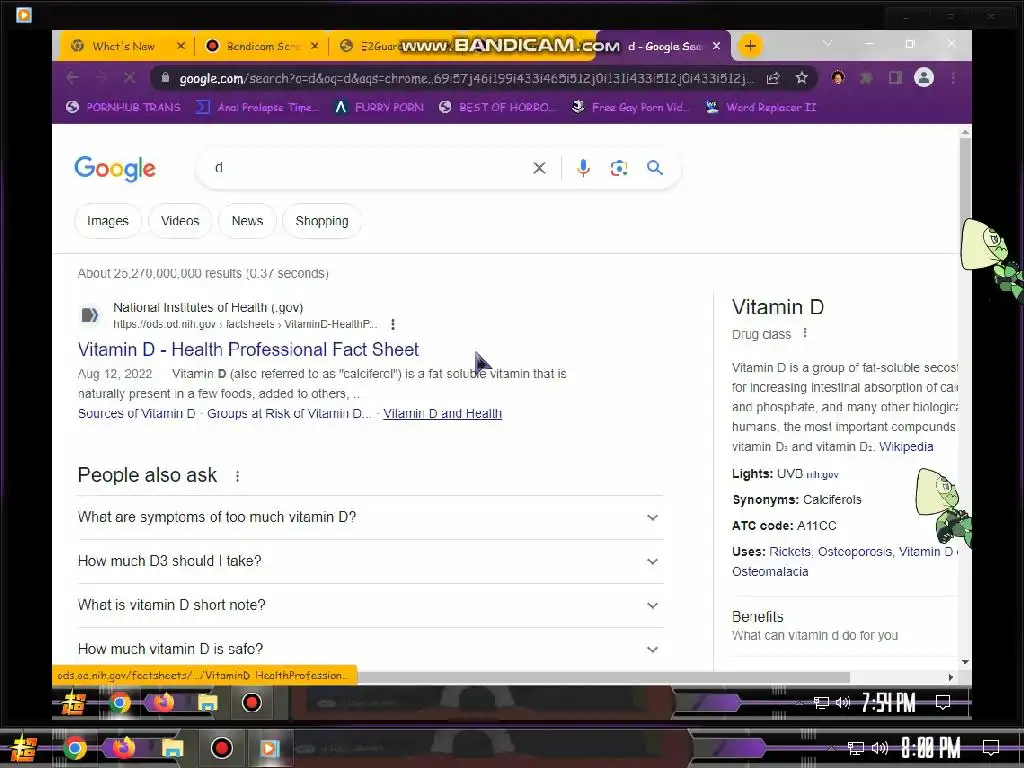Viewport: 1024px width, 768px height.
Task: Click the Chrome address bar URL
Action: tap(466, 78)
